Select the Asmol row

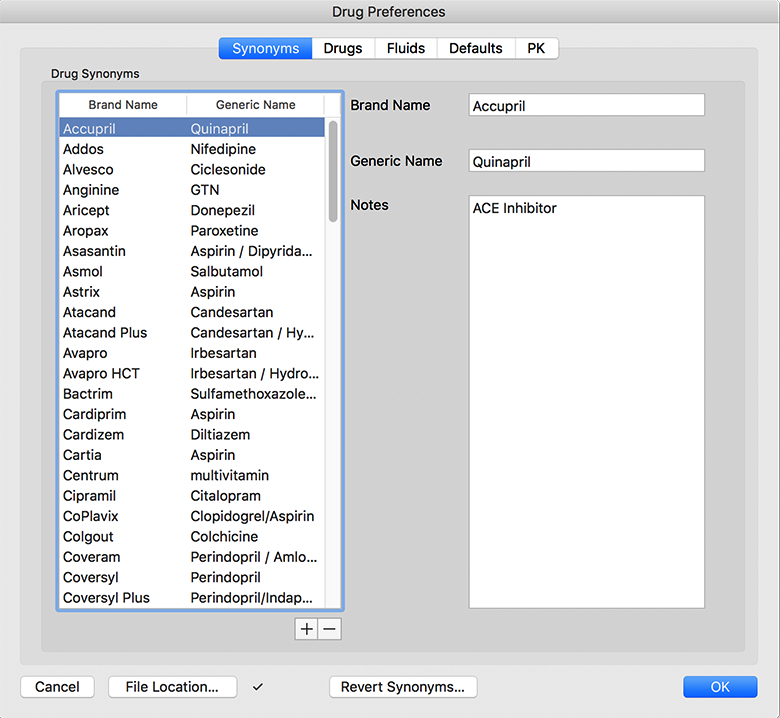click(192, 271)
